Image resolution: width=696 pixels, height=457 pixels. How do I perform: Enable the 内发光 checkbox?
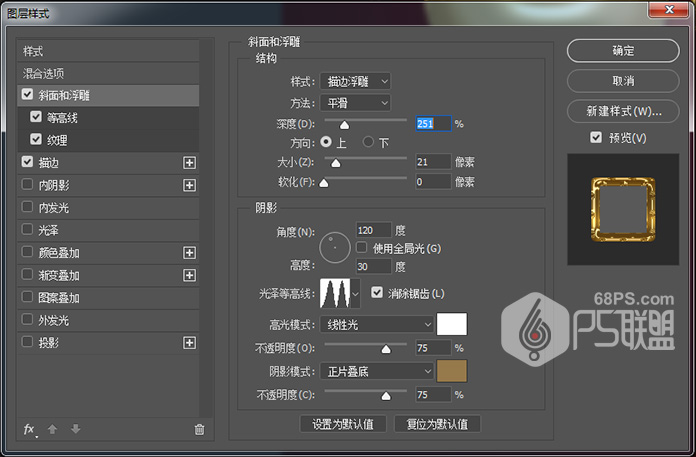point(27,207)
